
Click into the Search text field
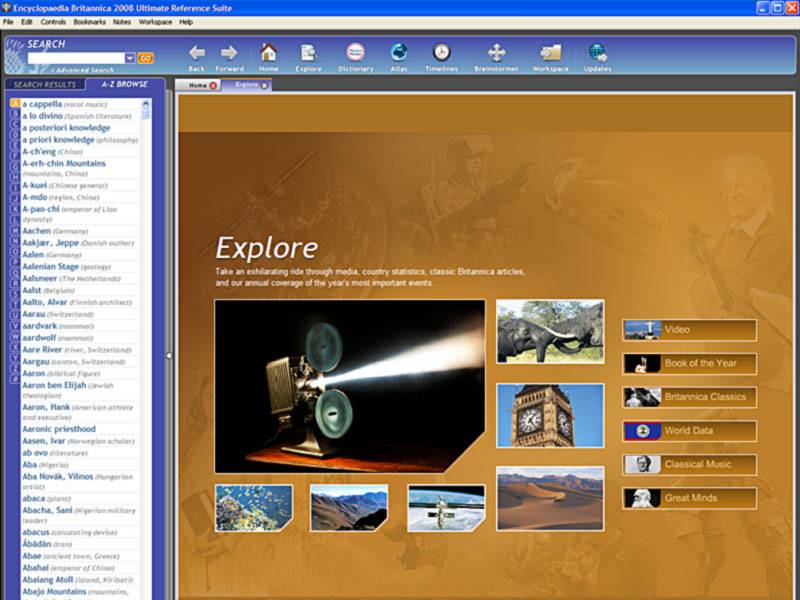coord(77,58)
